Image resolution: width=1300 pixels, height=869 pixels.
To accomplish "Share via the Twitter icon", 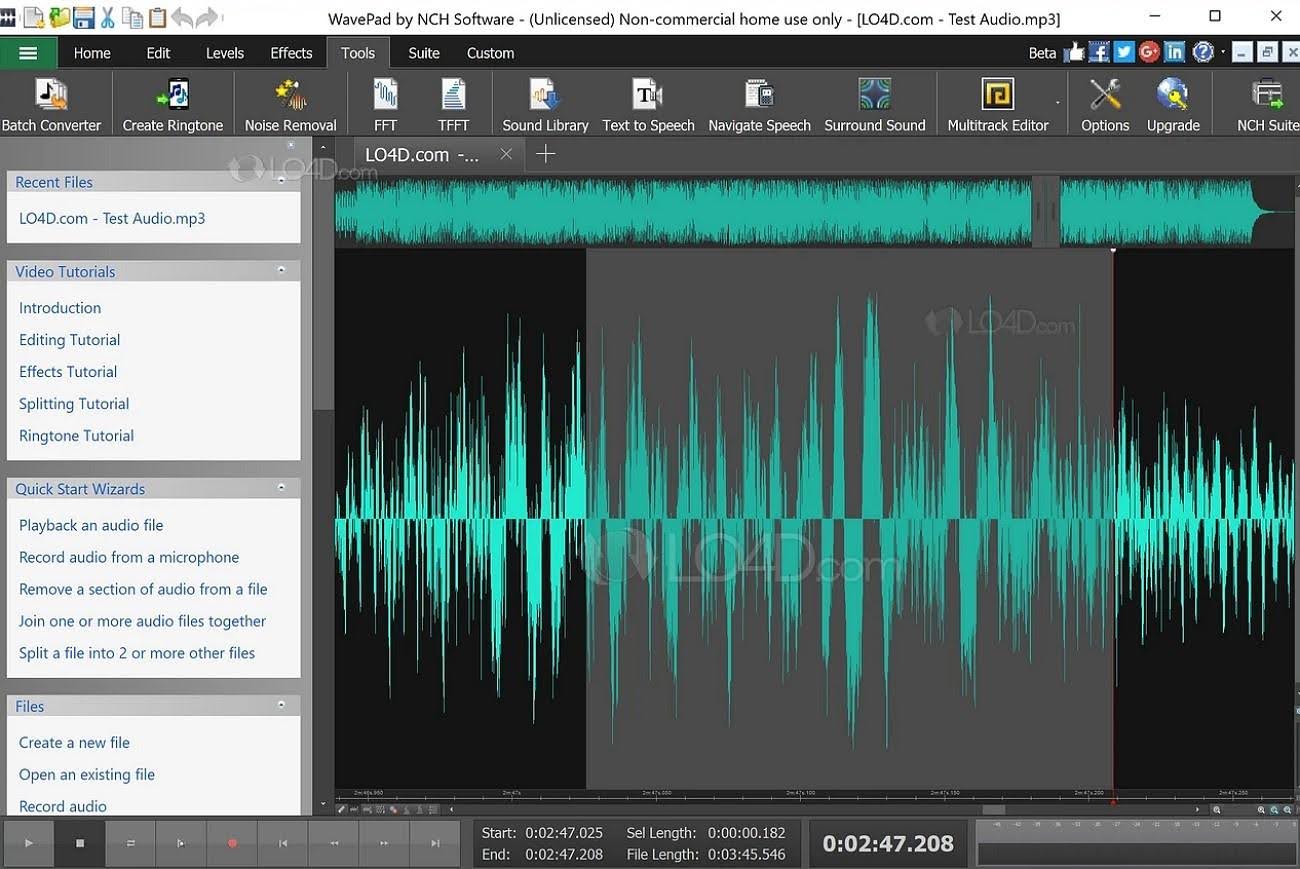I will coord(1124,52).
